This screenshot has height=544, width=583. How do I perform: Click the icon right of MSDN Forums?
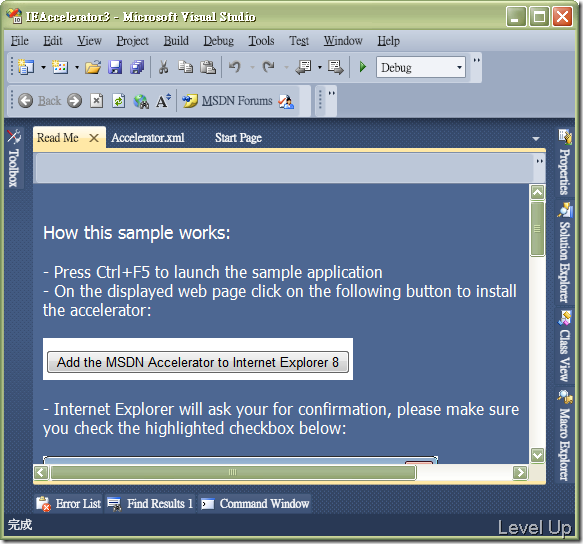click(286, 101)
